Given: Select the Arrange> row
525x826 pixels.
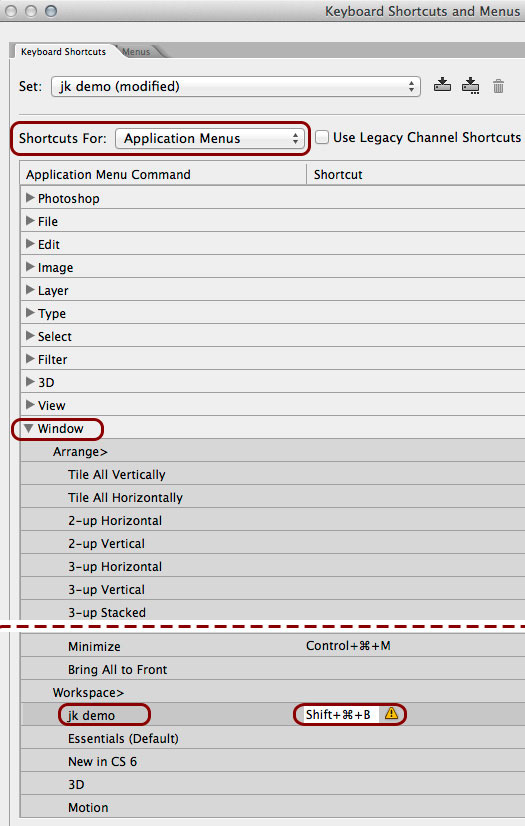Looking at the screenshot, I should coord(272,451).
